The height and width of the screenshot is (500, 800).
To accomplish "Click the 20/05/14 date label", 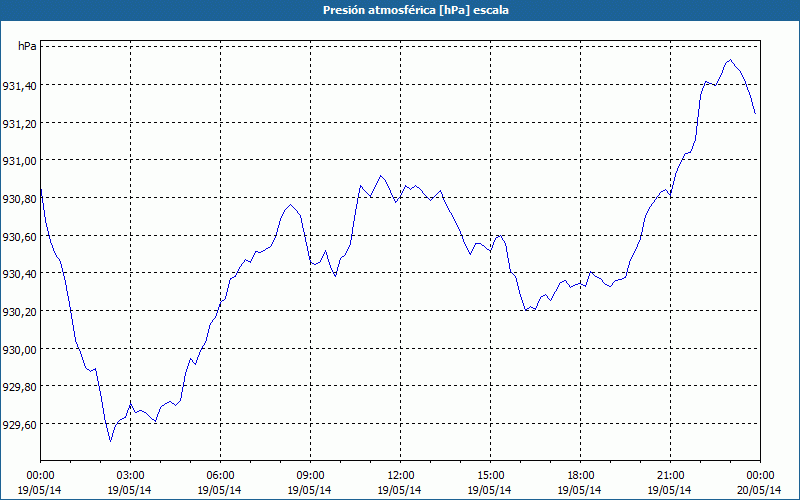I will click(760, 490).
